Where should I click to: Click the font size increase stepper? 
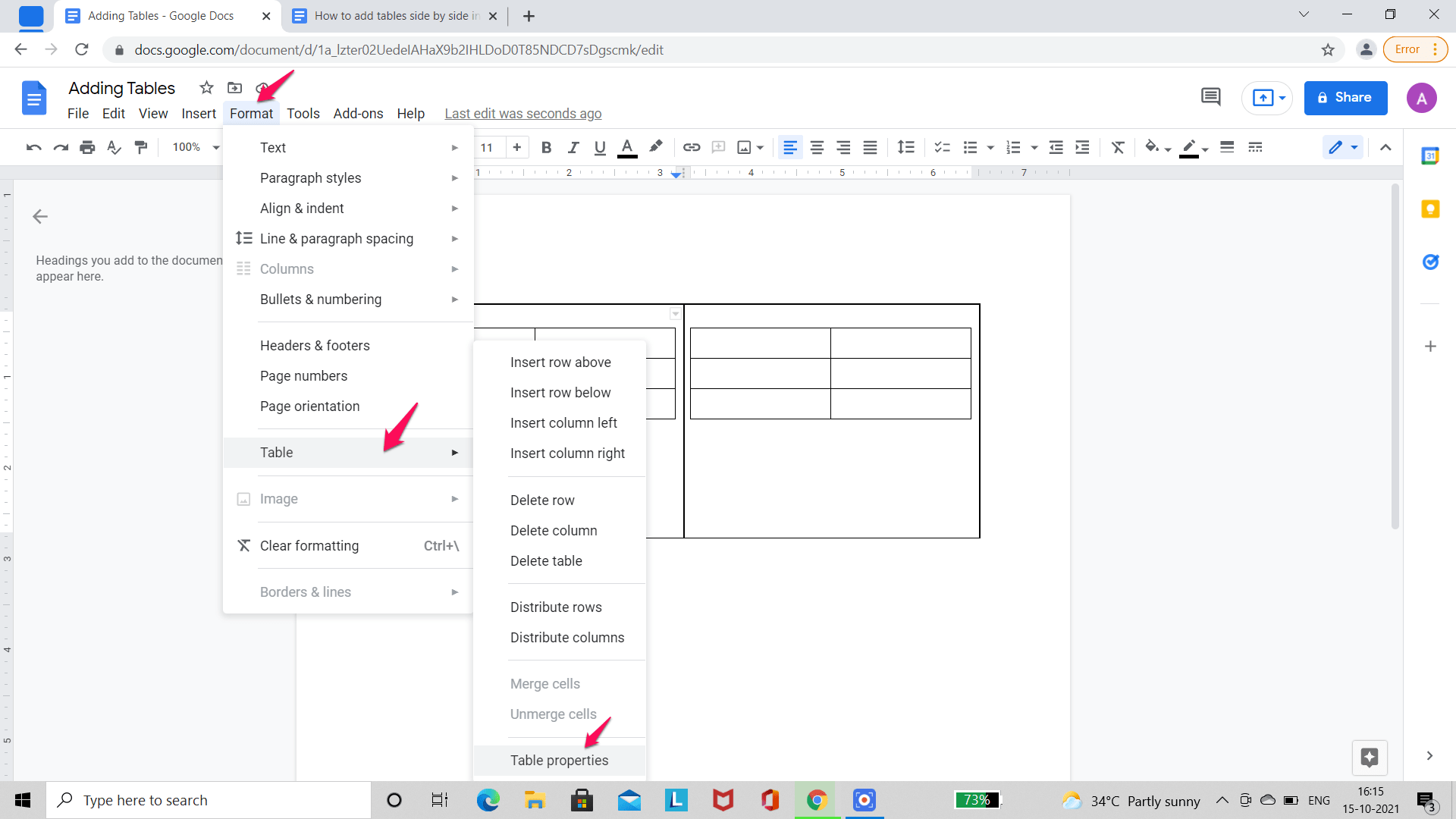(x=517, y=147)
